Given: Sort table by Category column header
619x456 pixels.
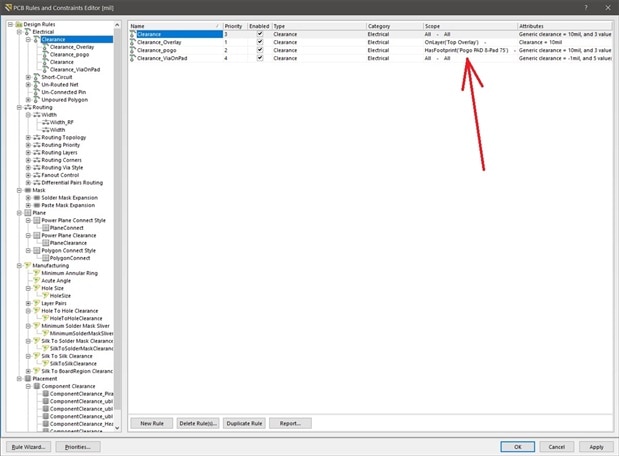Looking at the screenshot, I should pyautogui.click(x=395, y=26).
